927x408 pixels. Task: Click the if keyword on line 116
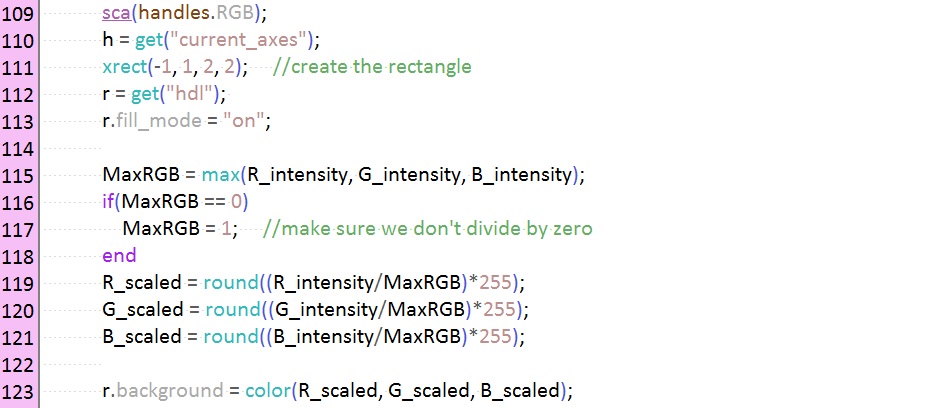tap(108, 202)
